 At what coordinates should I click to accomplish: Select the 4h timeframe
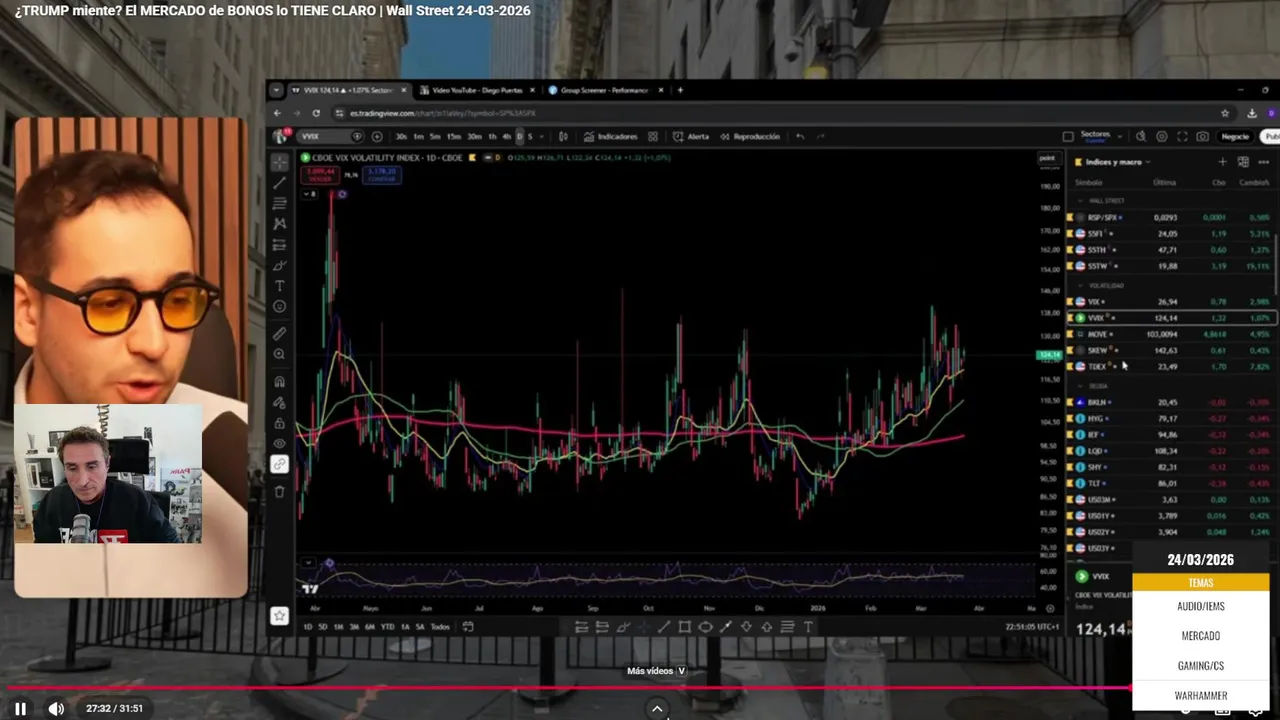click(506, 136)
